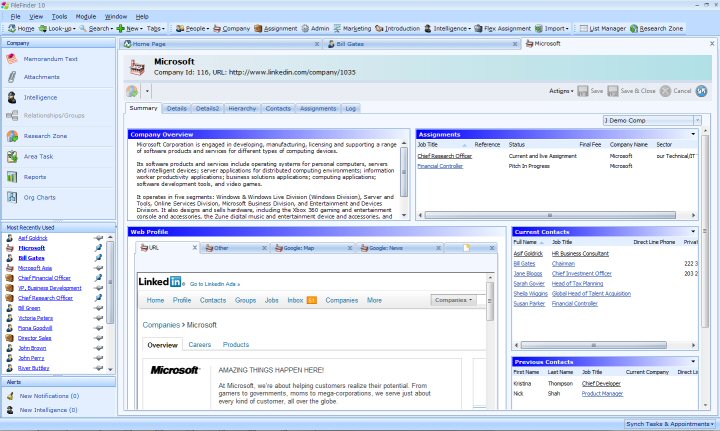
Task: Click the Cancel button icon
Action: click(x=665, y=91)
